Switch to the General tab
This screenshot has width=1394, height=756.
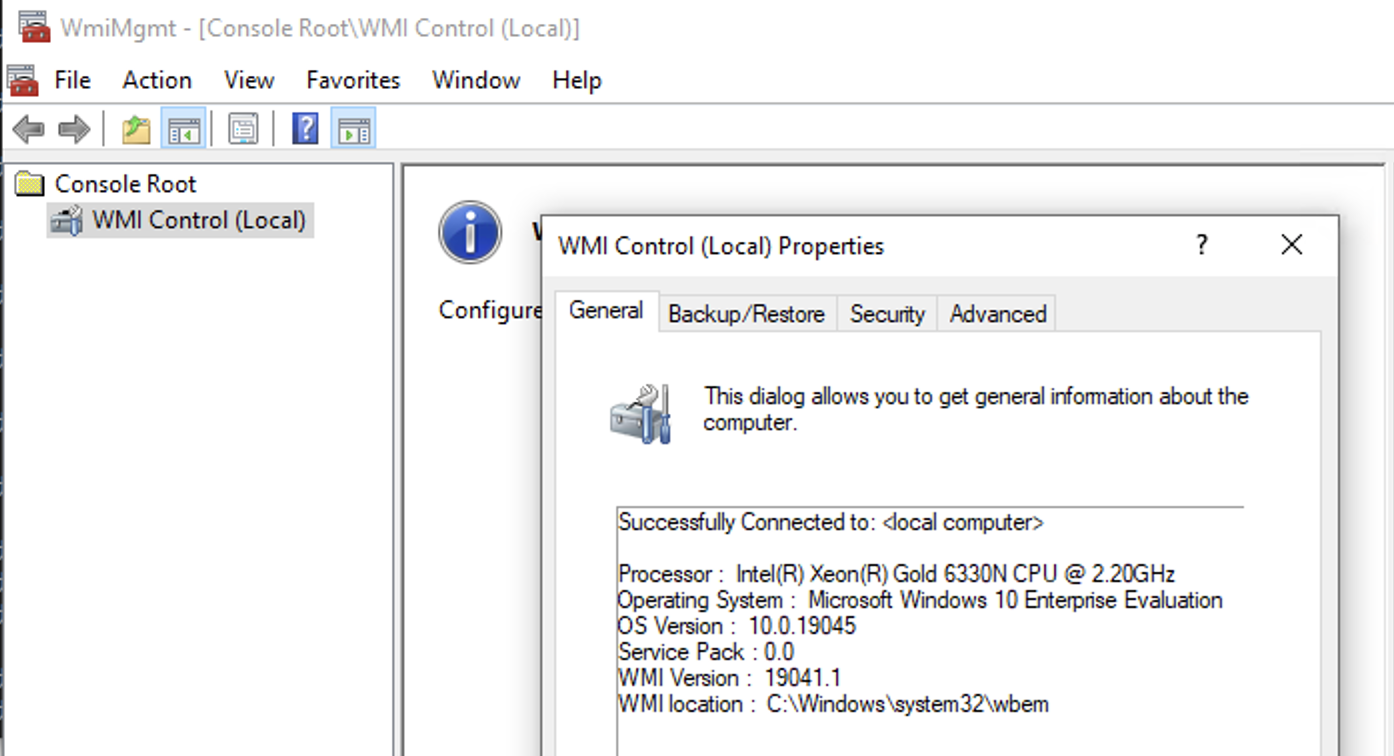click(x=606, y=311)
